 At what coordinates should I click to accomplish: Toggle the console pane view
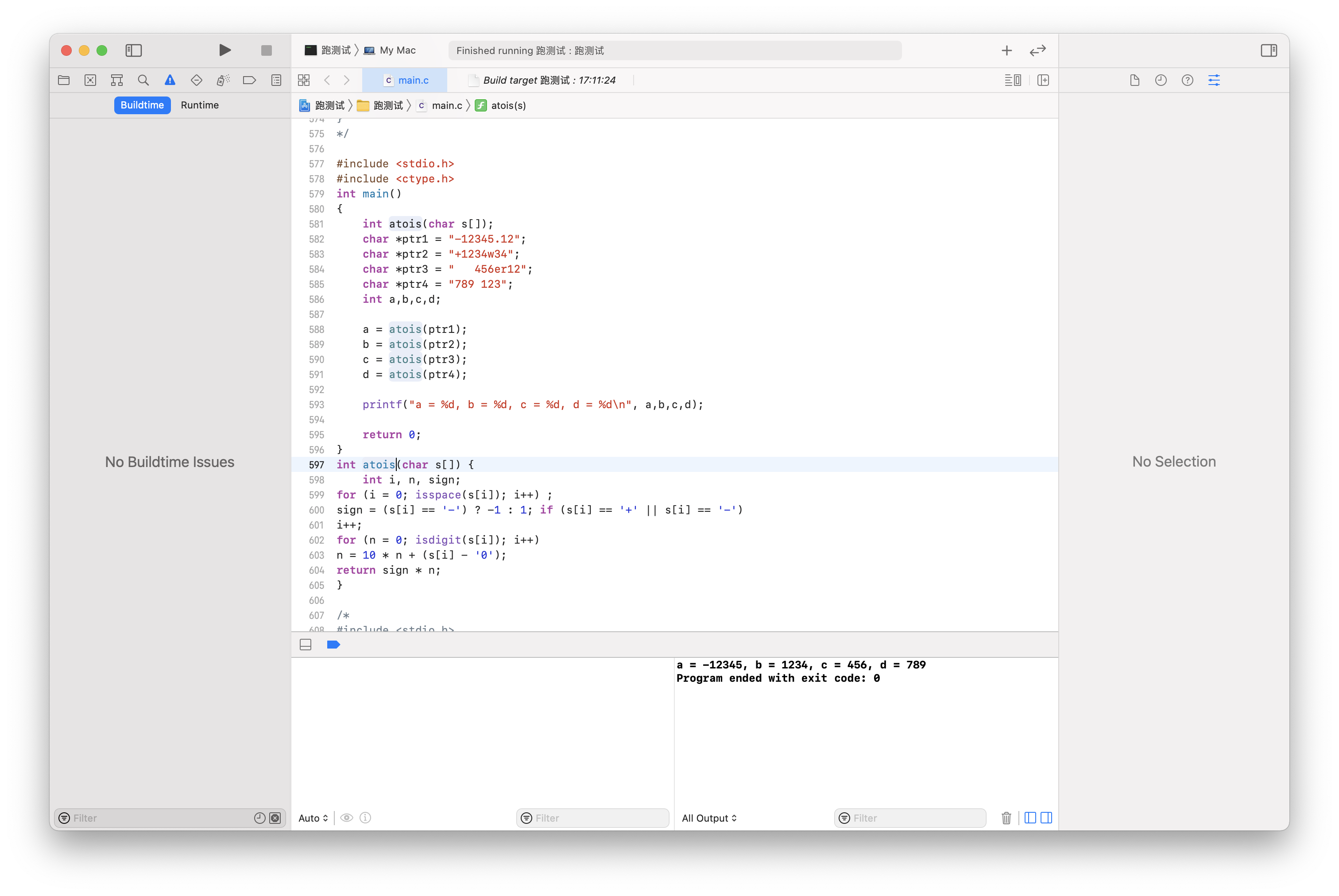click(1046, 818)
